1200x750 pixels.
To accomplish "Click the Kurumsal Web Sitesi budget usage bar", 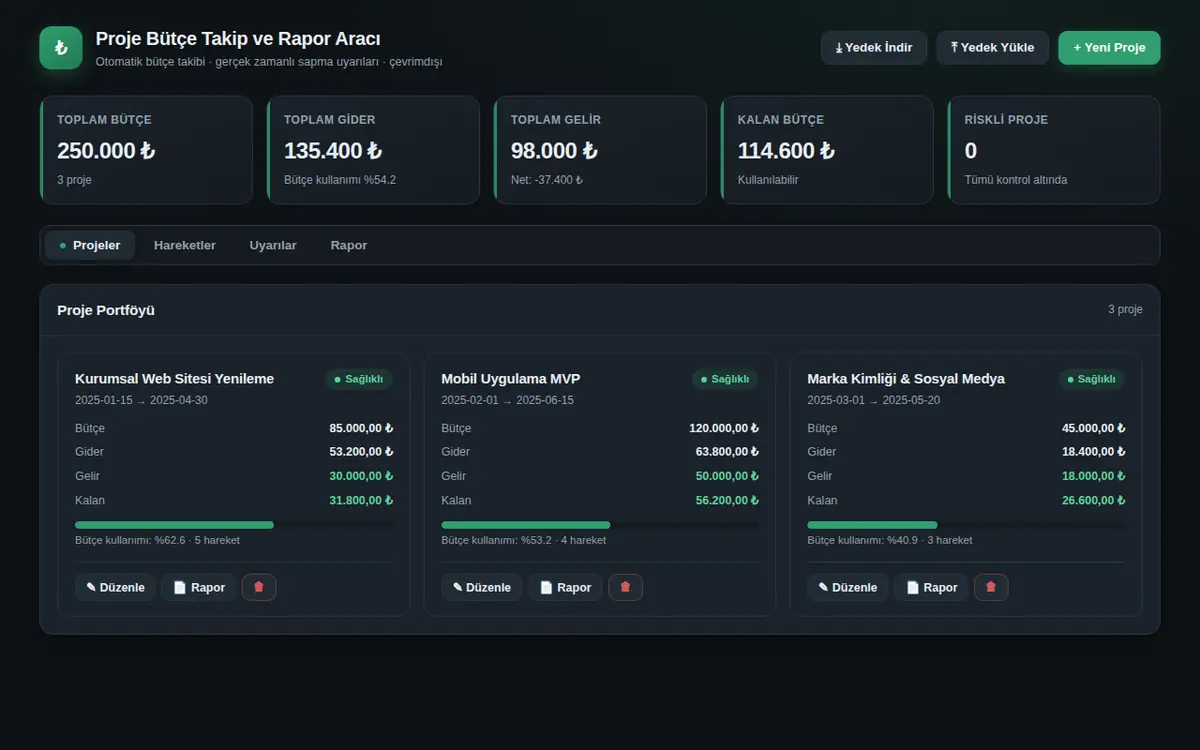I will tap(234, 525).
